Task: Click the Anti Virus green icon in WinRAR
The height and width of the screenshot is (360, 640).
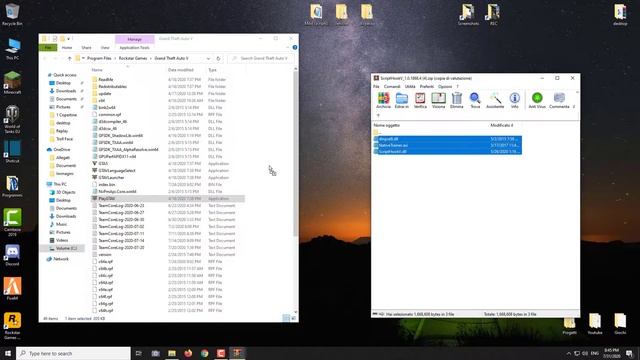Action: tap(537, 100)
